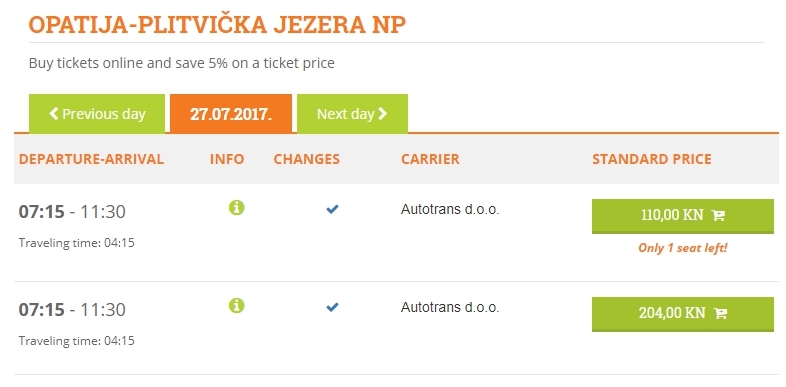Click info icon for 204,00 KN trip

(237, 305)
